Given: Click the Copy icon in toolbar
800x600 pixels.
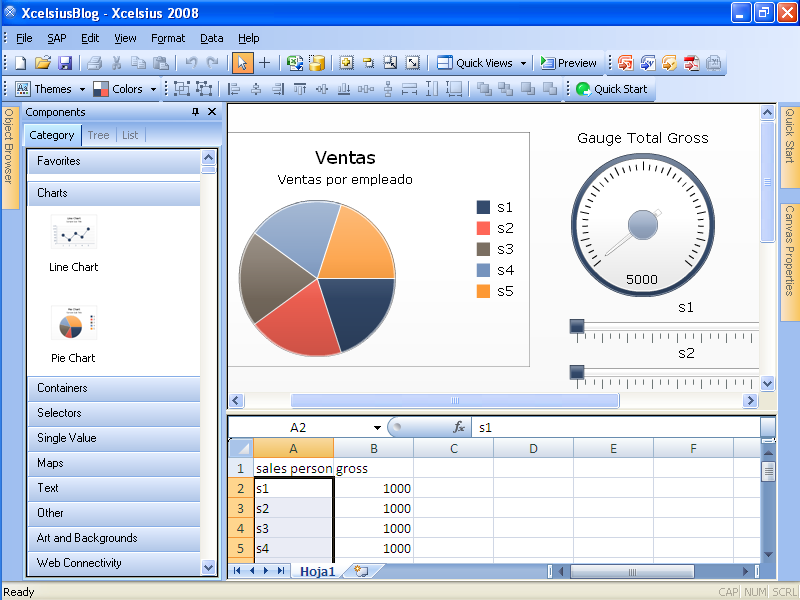Looking at the screenshot, I should point(138,63).
